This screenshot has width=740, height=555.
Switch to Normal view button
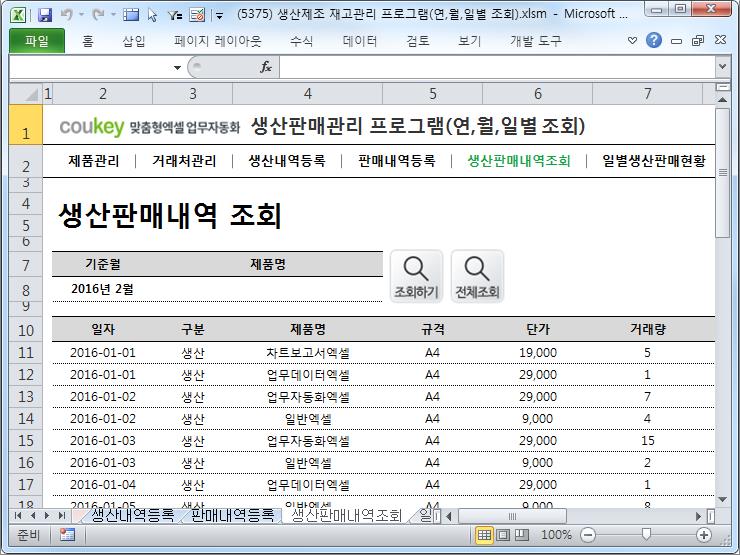(484, 535)
